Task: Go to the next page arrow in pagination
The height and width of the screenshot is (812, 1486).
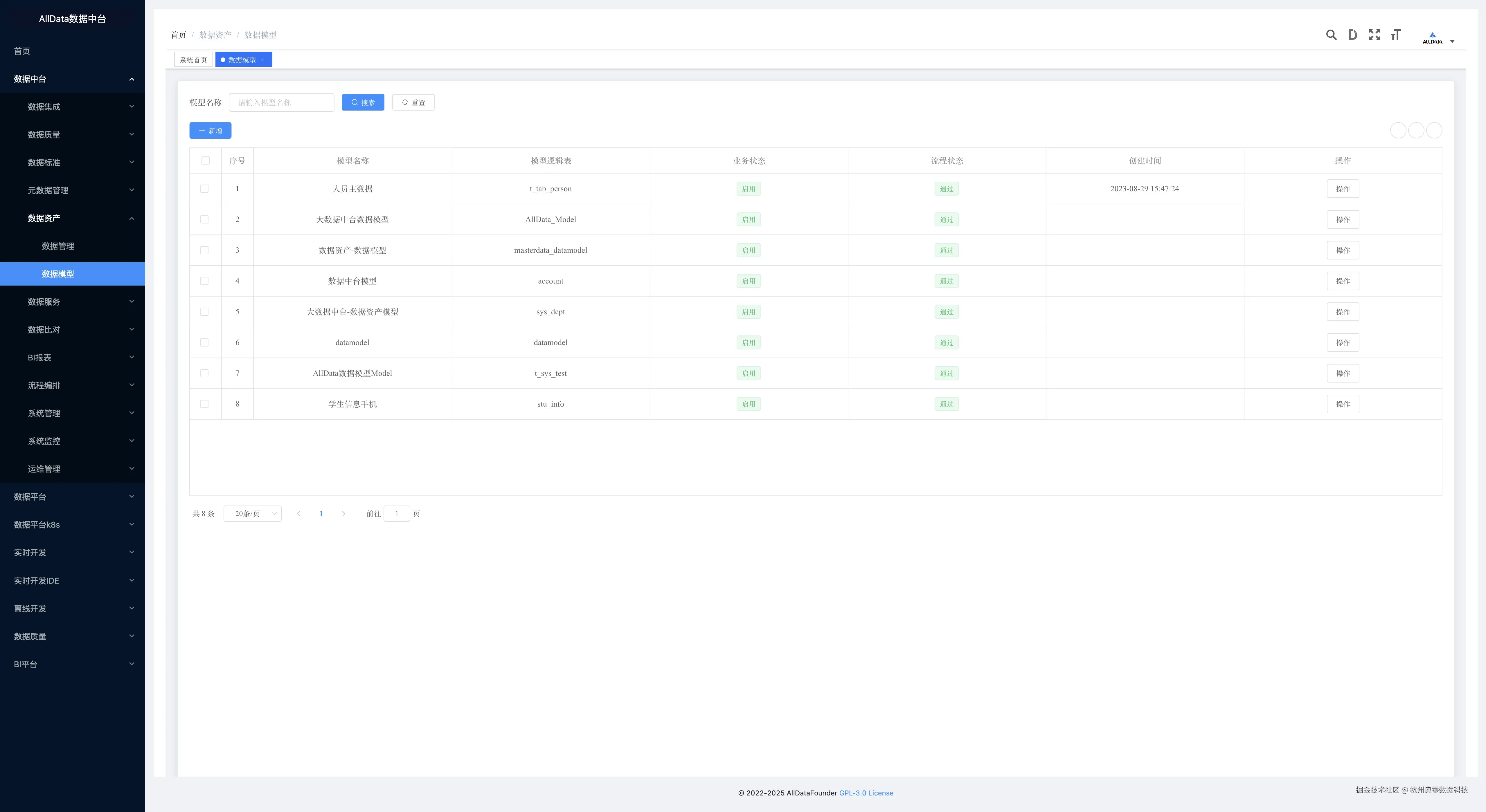Action: pyautogui.click(x=343, y=514)
